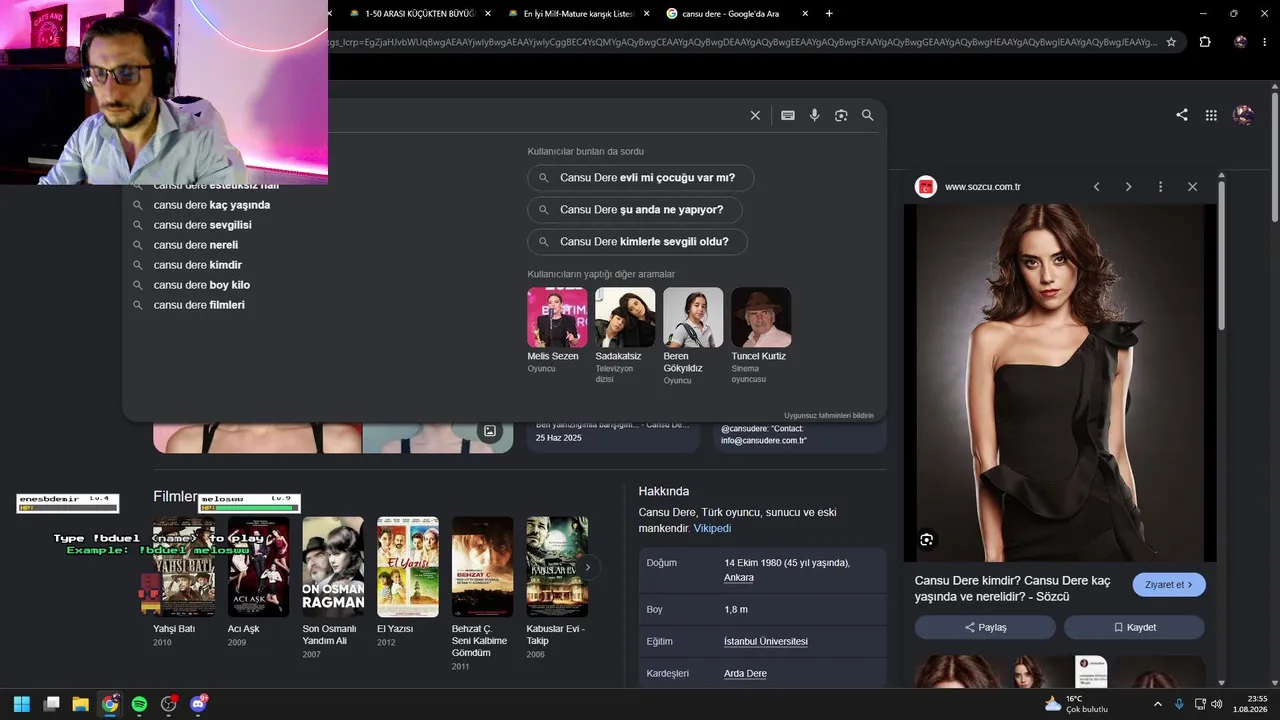
Task: Open the on-screen keyboard input tool
Action: tap(788, 115)
